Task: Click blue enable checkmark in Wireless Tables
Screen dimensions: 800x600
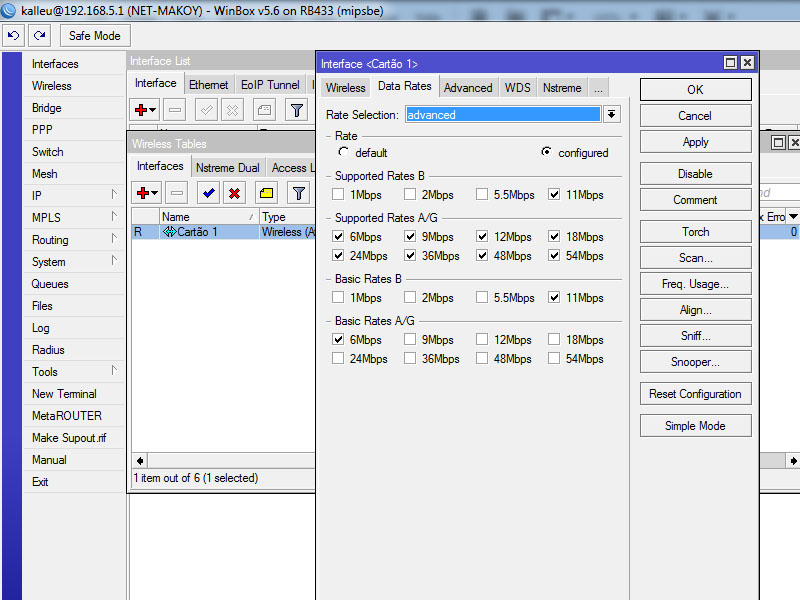Action: click(209, 193)
